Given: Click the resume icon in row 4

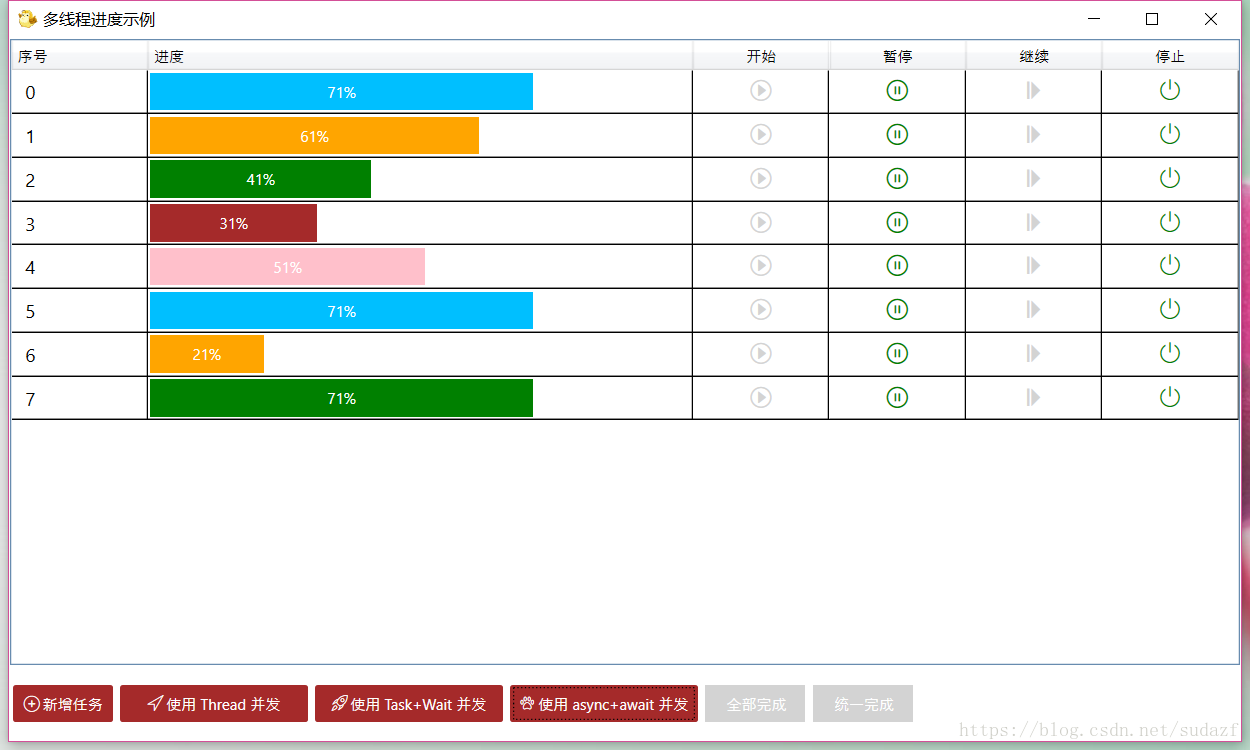Looking at the screenshot, I should tap(1033, 265).
